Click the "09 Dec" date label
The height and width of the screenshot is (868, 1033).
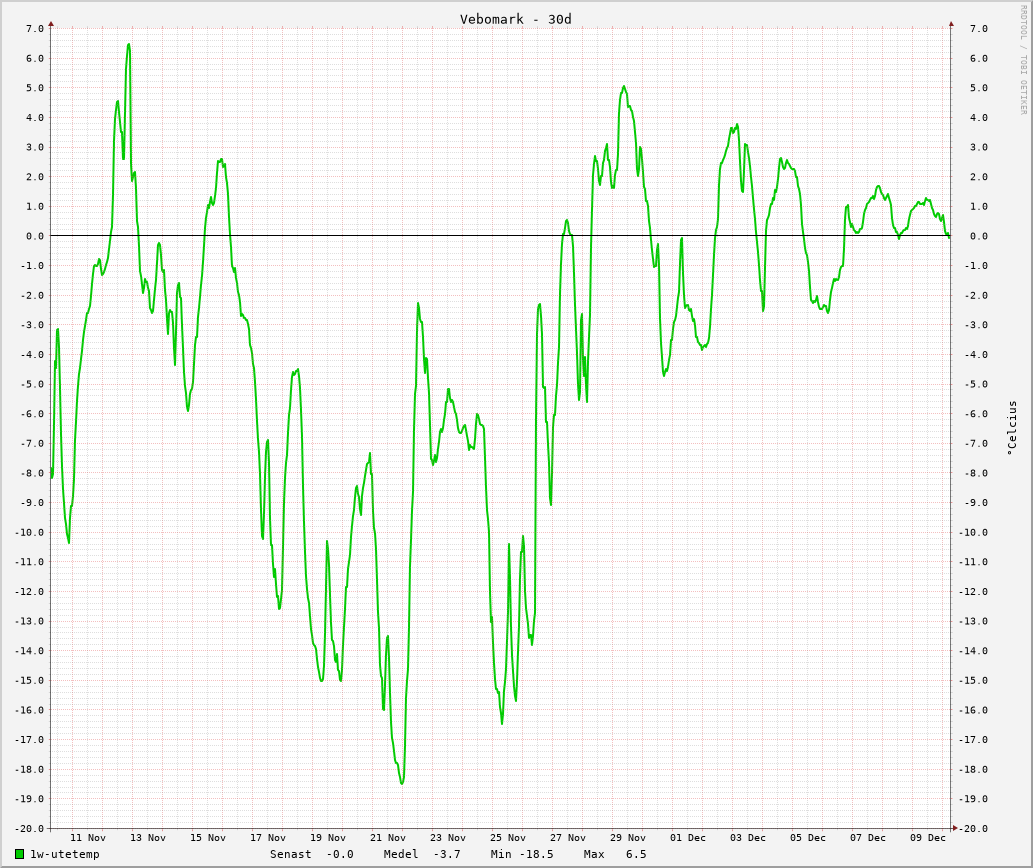[928, 838]
